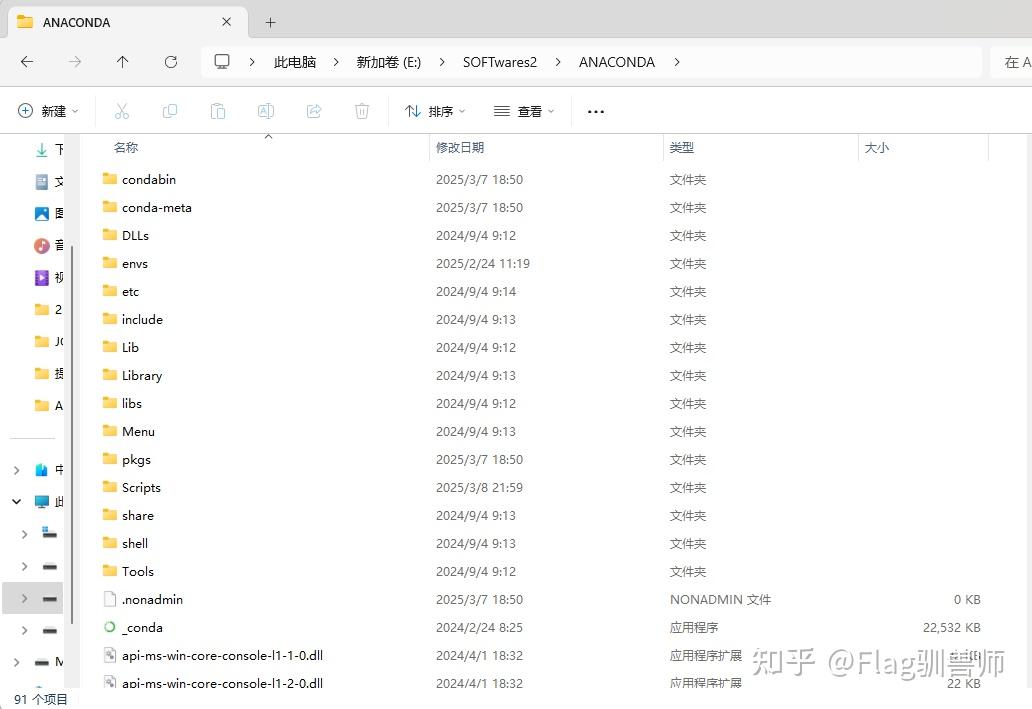Screen dimensions: 1032x709
Task: Click the computer monitor icon in address bar
Action: point(222,62)
